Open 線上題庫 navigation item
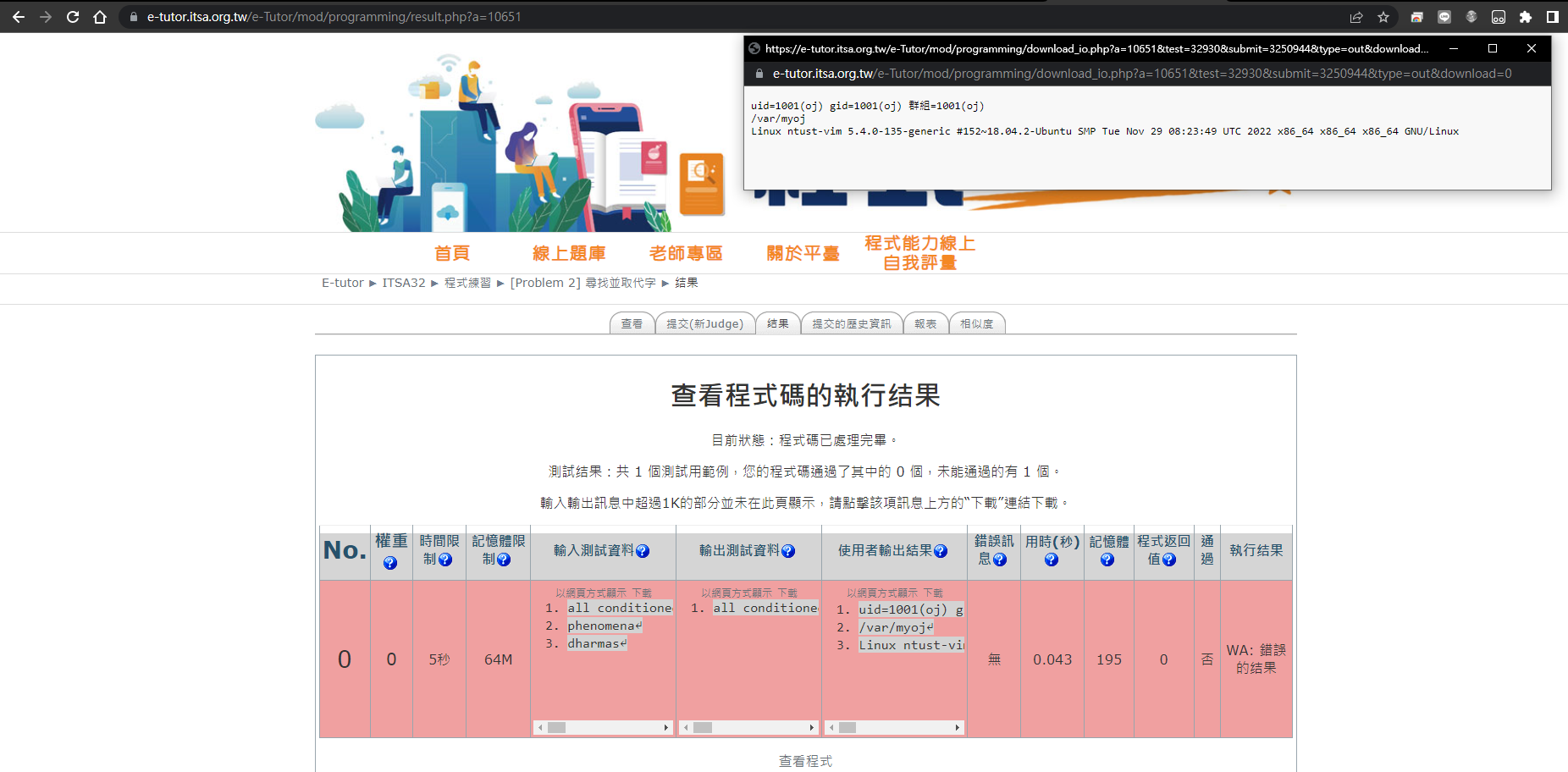The height and width of the screenshot is (772, 1568). (569, 253)
